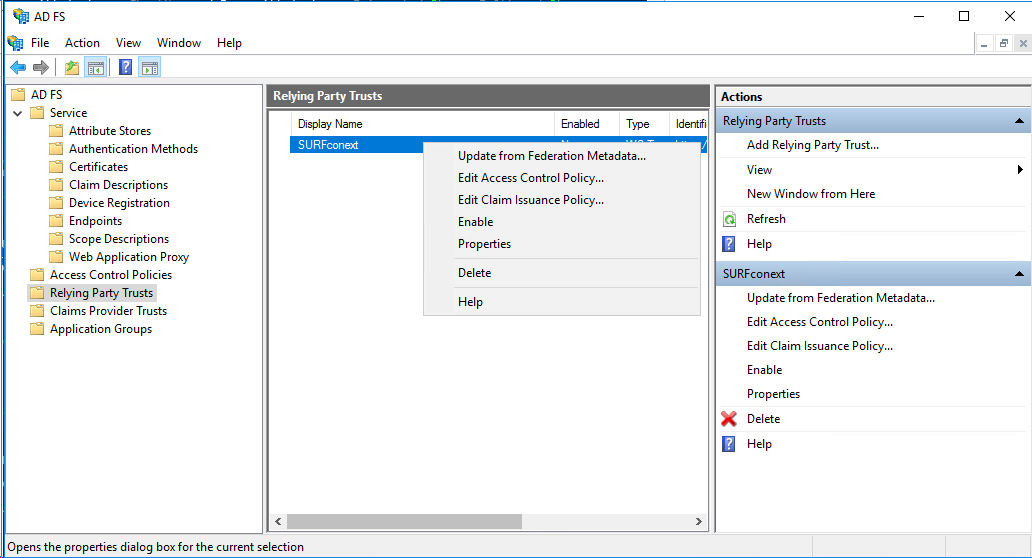The height and width of the screenshot is (558, 1032).
Task: Click the AD FS title bar app icon
Action: [x=20, y=16]
